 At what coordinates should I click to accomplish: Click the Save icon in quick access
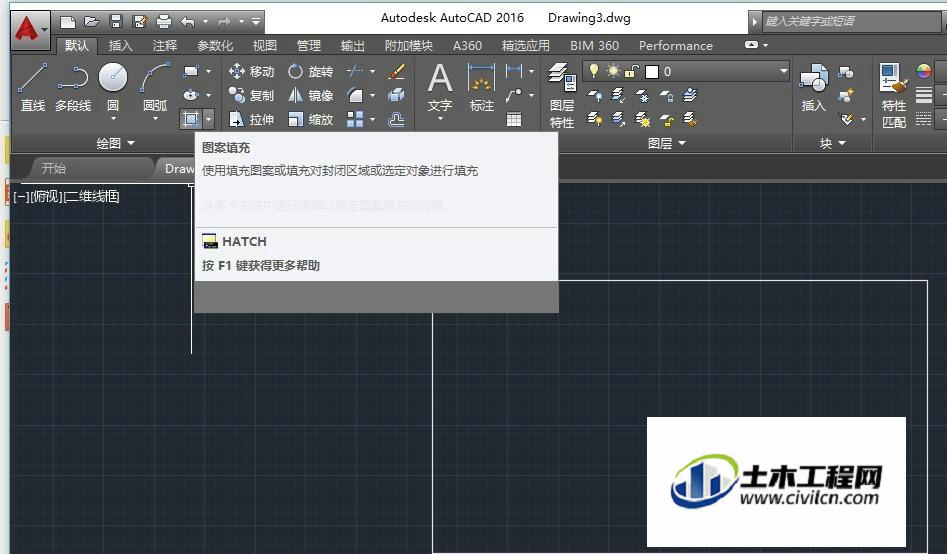(116, 22)
